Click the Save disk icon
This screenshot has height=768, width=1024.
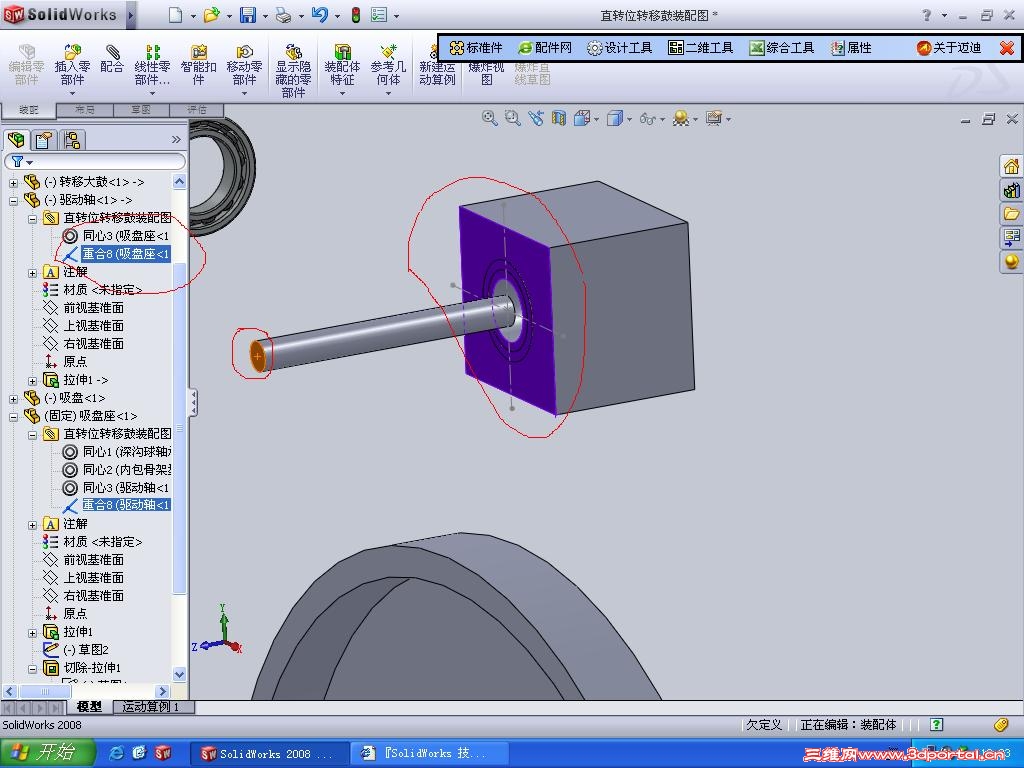click(248, 14)
